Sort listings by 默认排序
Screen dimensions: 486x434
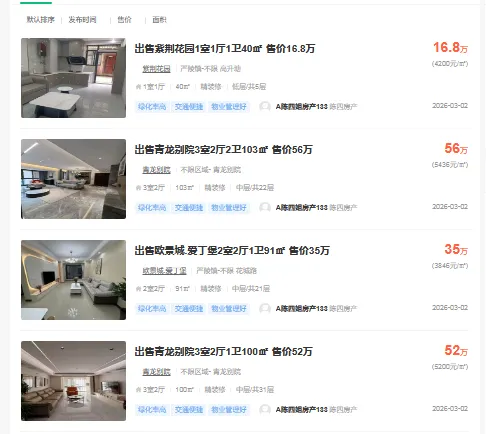[40, 20]
